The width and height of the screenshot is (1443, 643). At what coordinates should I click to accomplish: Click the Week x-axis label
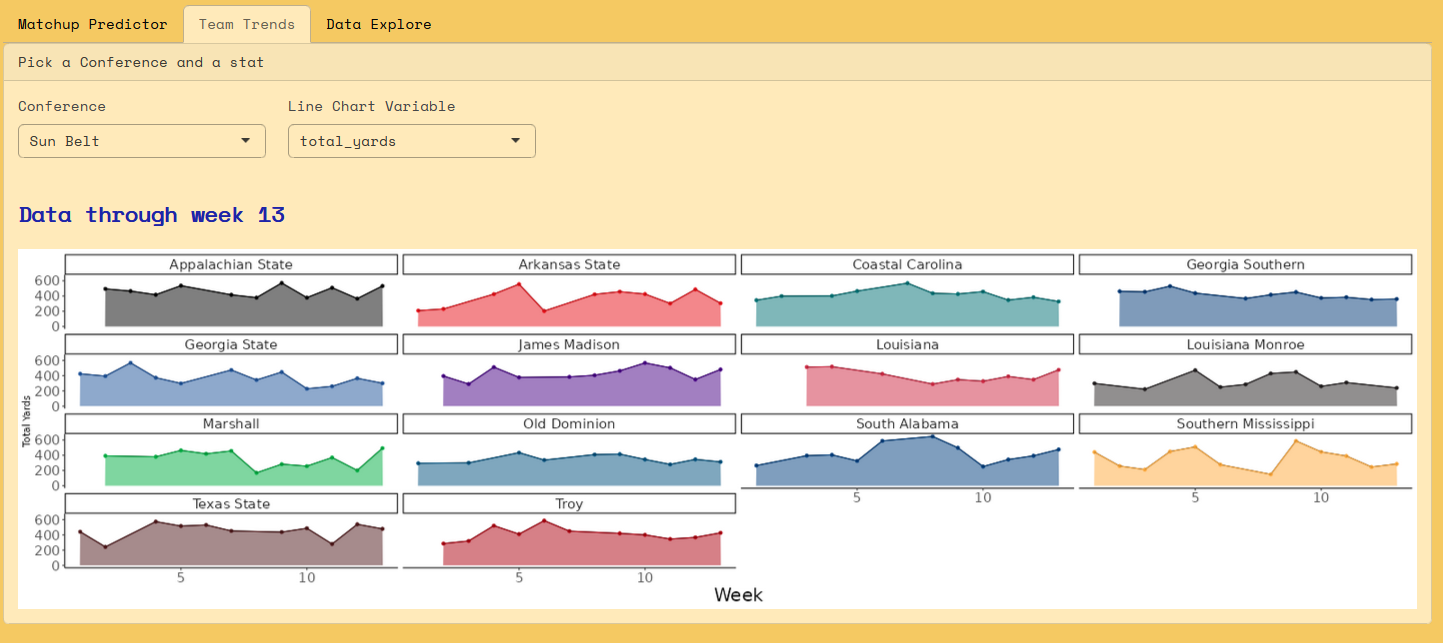pos(738,595)
